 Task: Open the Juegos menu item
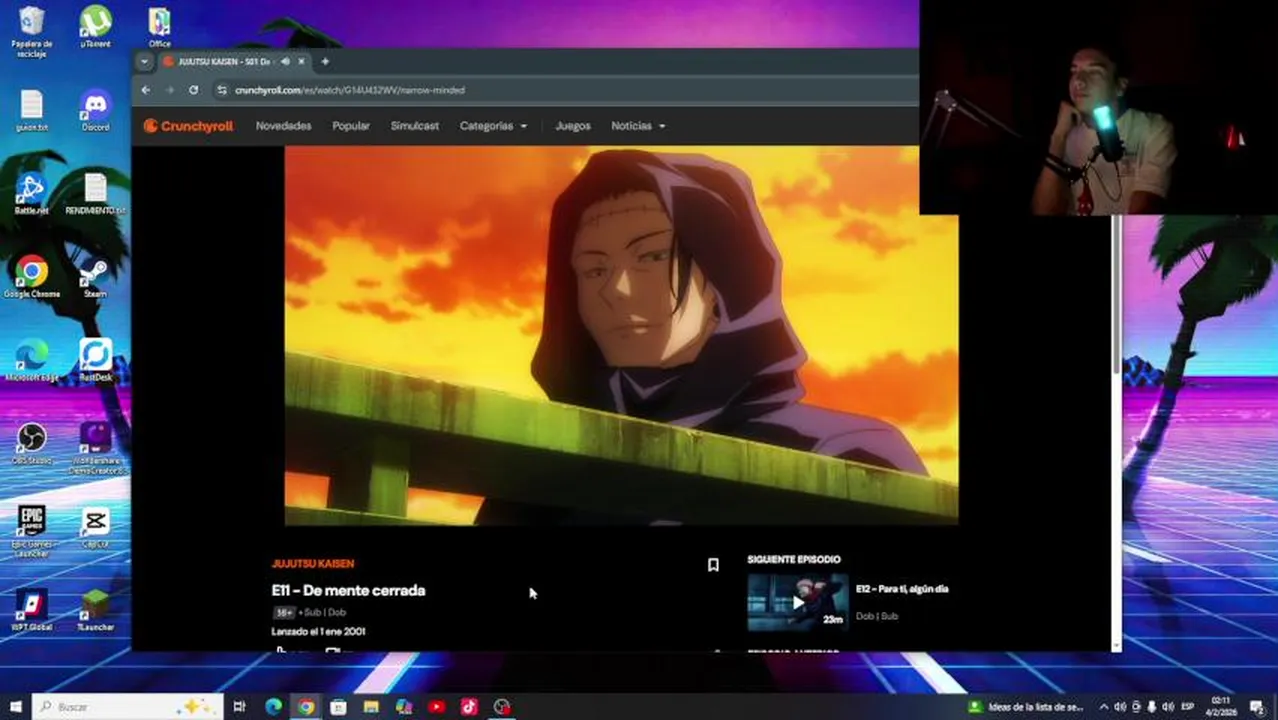click(x=573, y=126)
